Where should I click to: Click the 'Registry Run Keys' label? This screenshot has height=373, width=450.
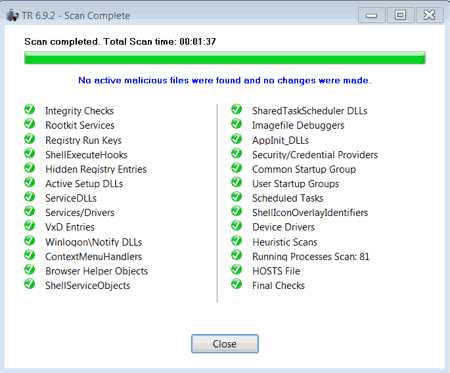pos(83,140)
